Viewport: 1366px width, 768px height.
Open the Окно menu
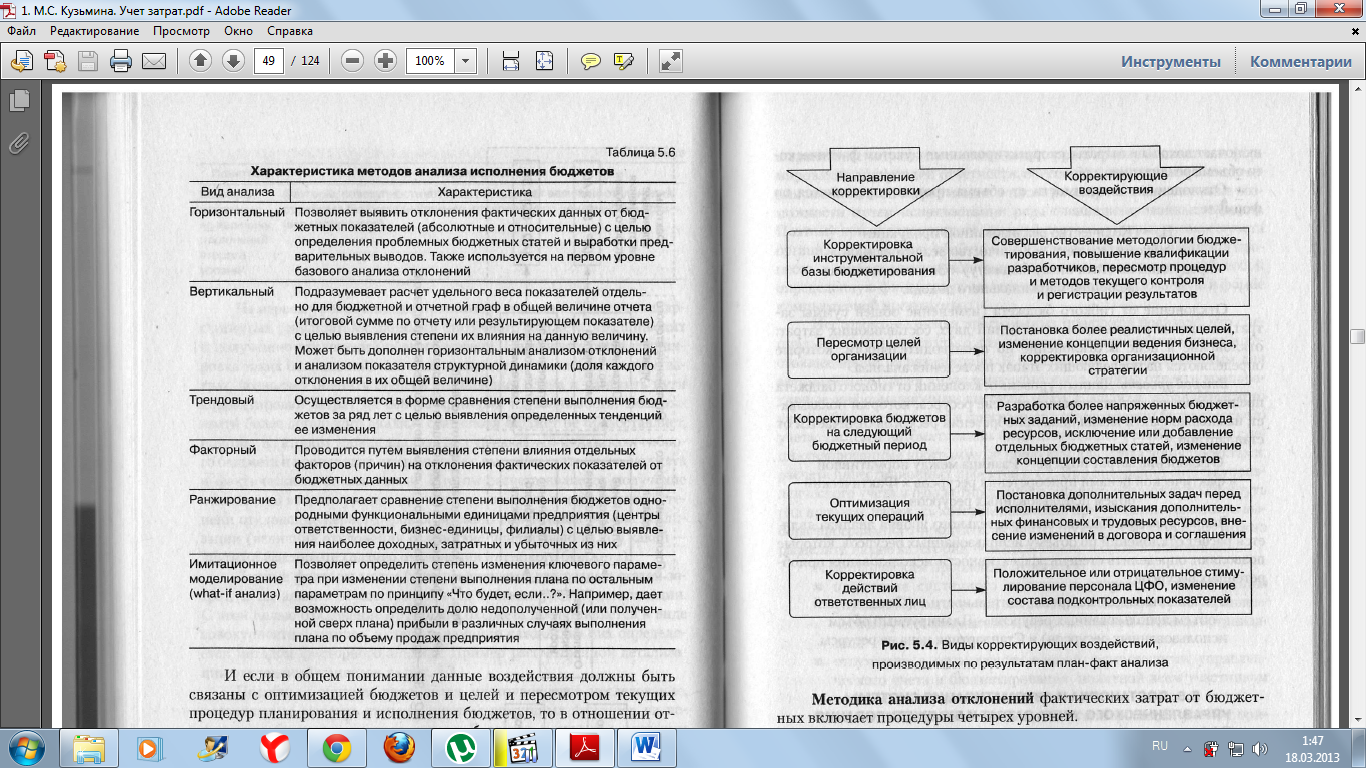pyautogui.click(x=239, y=31)
